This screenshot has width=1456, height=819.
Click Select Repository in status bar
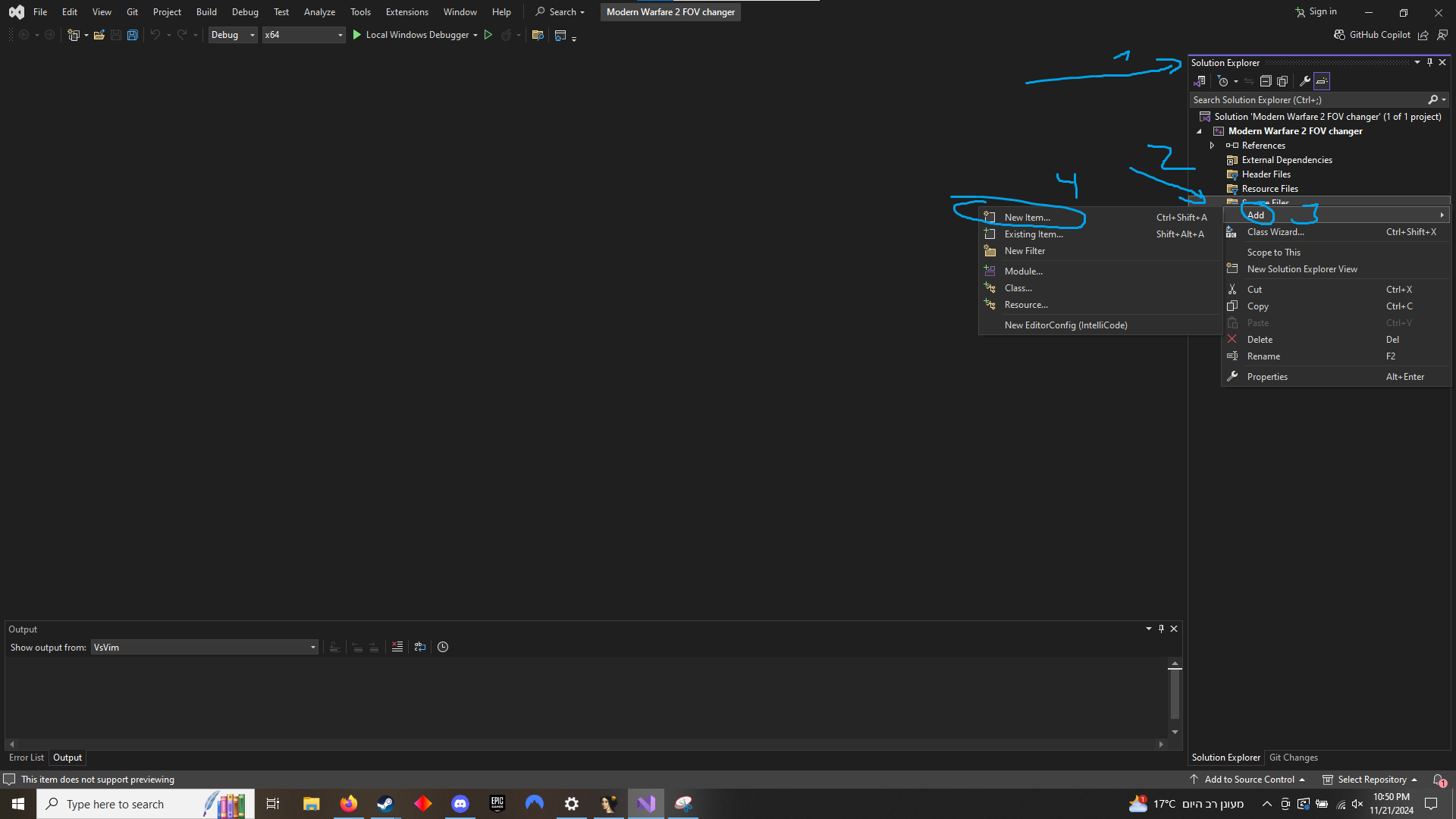pos(1370,780)
